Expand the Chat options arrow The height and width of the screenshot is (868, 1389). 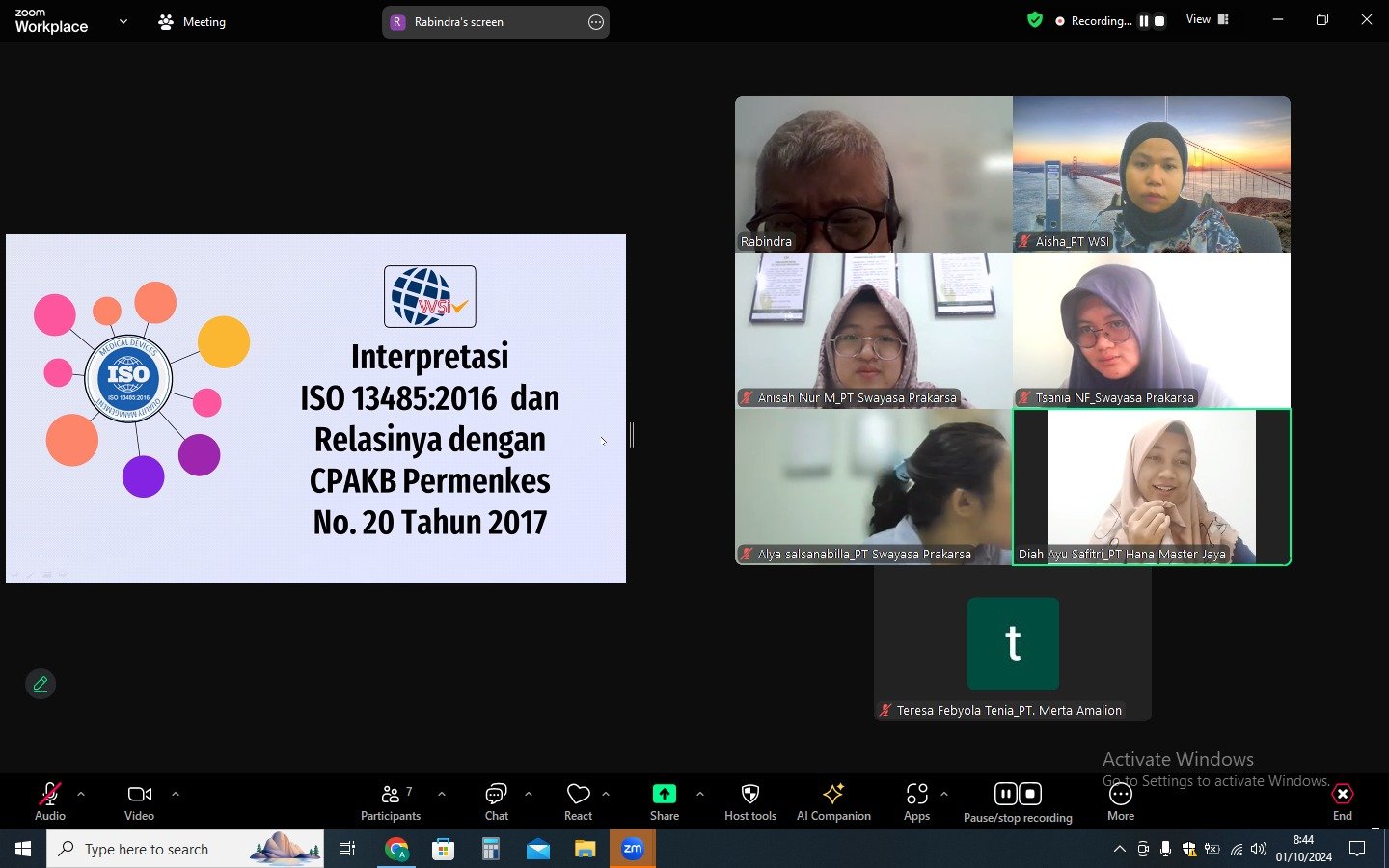coord(529,794)
